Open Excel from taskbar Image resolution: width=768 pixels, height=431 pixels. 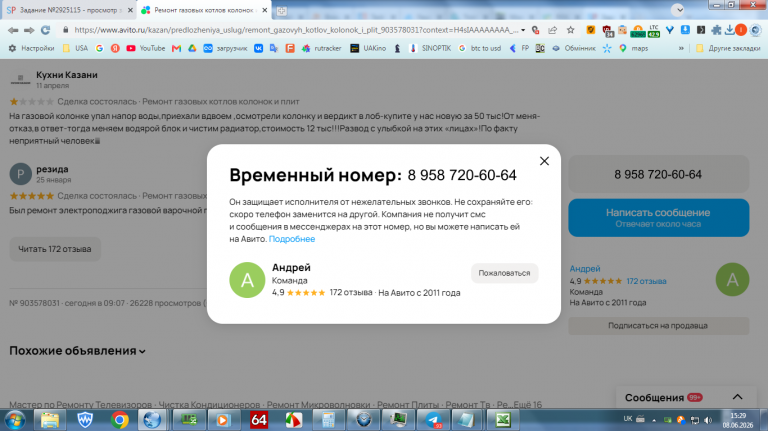pos(503,420)
